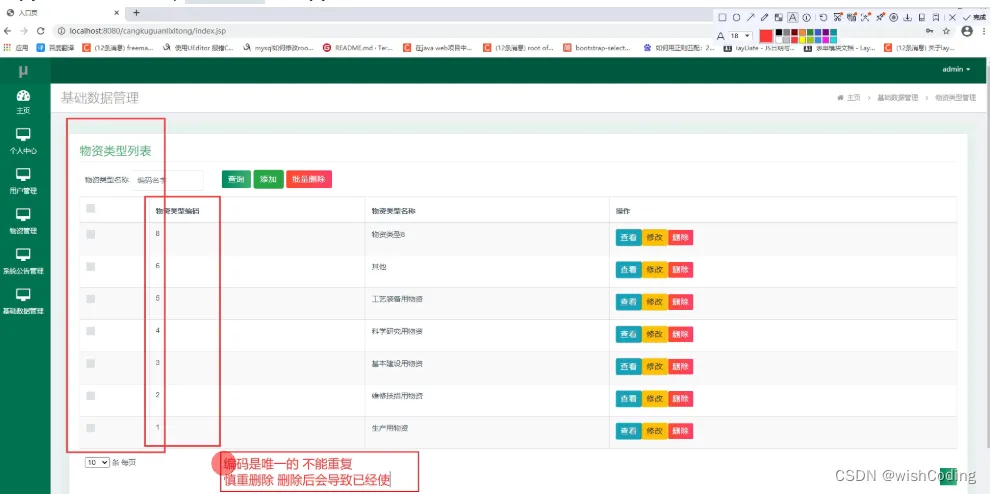Click the 基础数据管理 breadcrumb
991x494 pixels.
pyautogui.click(x=897, y=98)
